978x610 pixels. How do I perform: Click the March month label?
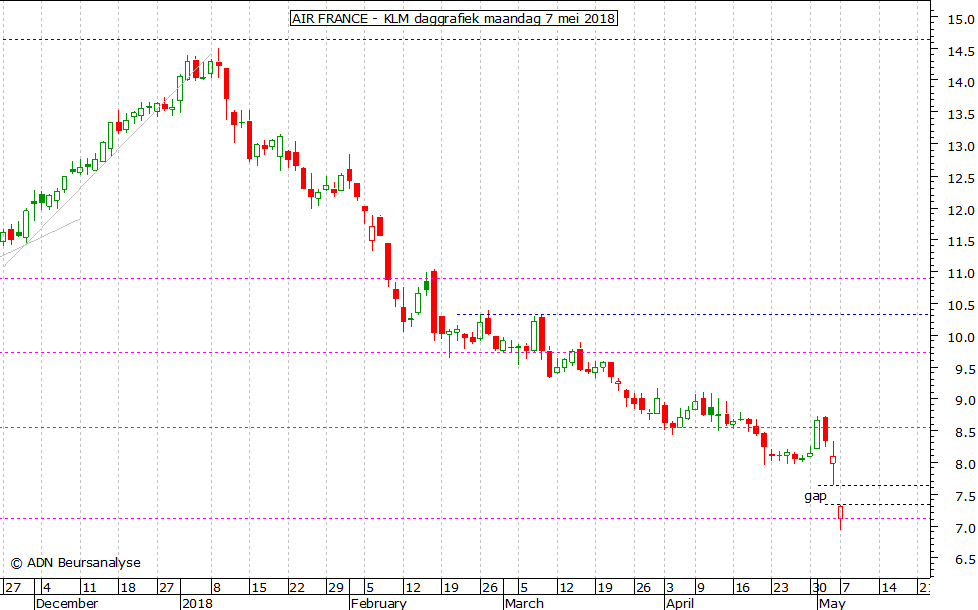click(525, 603)
